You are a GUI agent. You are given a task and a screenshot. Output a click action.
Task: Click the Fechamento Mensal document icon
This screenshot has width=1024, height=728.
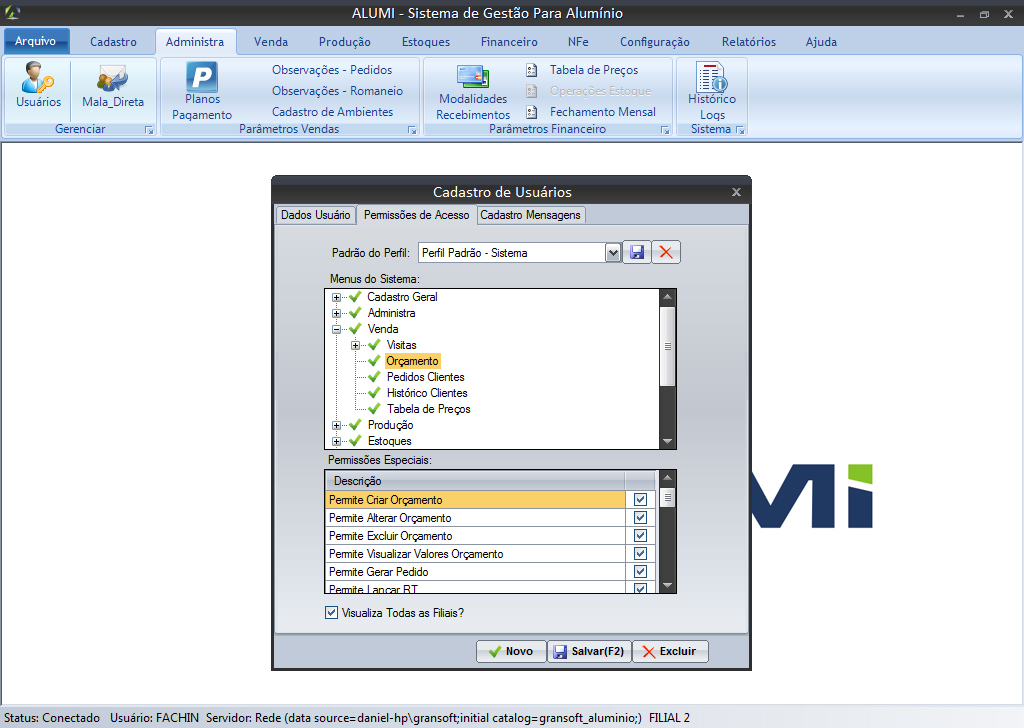tap(532, 112)
